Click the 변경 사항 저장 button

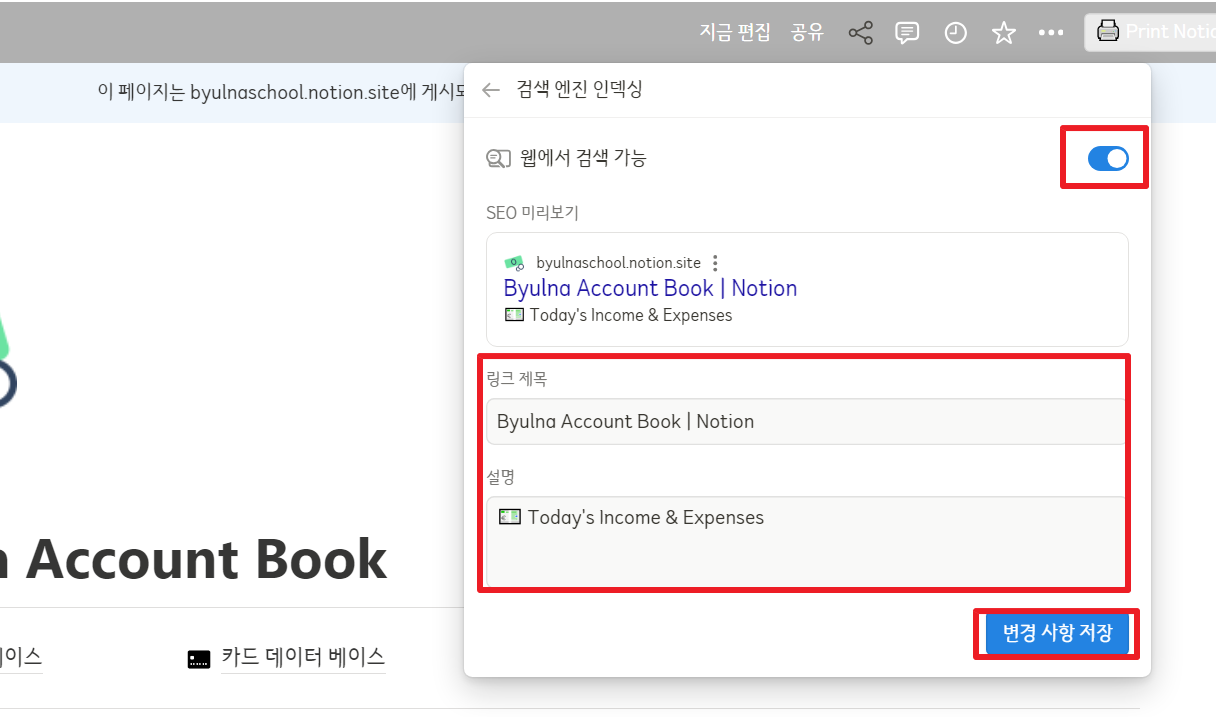coord(1058,633)
